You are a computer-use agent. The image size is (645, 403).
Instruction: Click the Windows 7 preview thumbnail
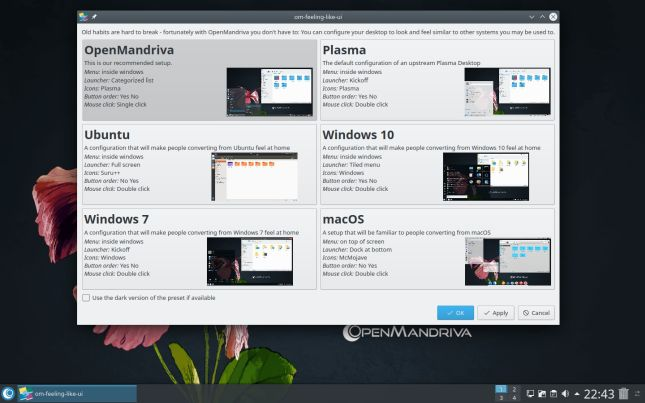(x=250, y=262)
